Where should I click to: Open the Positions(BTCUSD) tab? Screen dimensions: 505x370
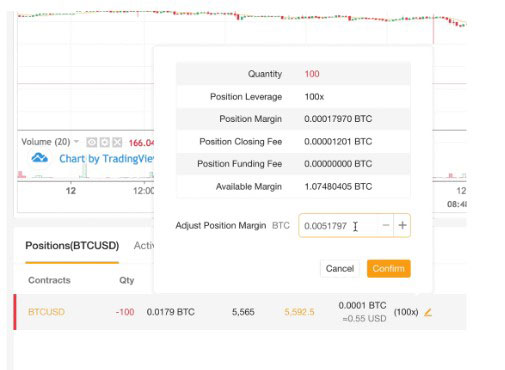tap(72, 246)
